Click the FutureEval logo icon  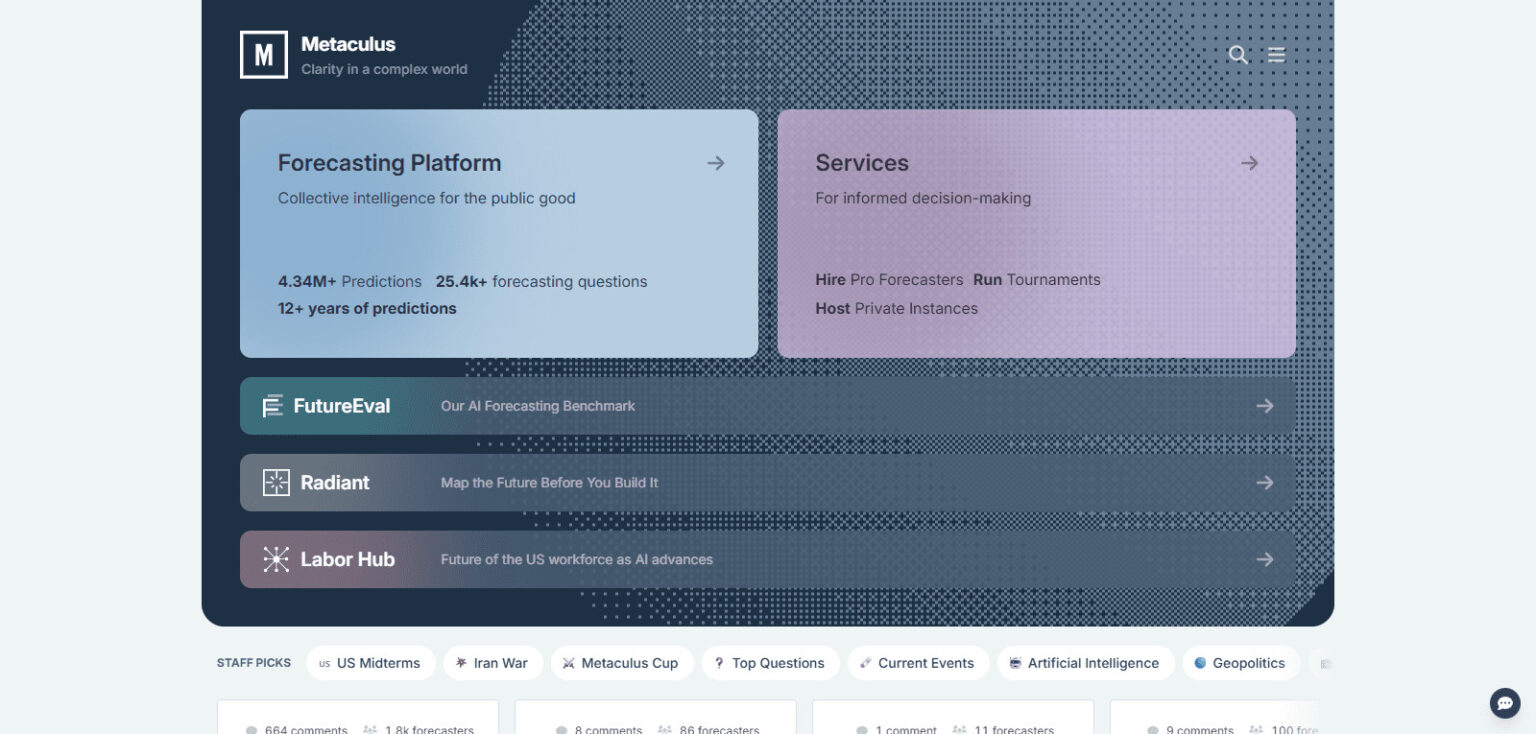[273, 406]
